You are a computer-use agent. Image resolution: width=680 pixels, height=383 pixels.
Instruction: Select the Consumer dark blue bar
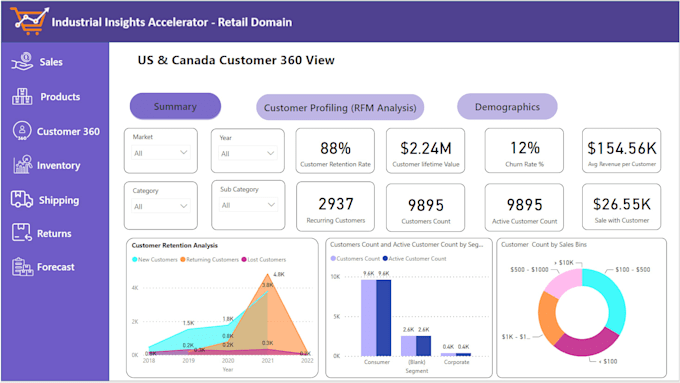[x=384, y=318]
